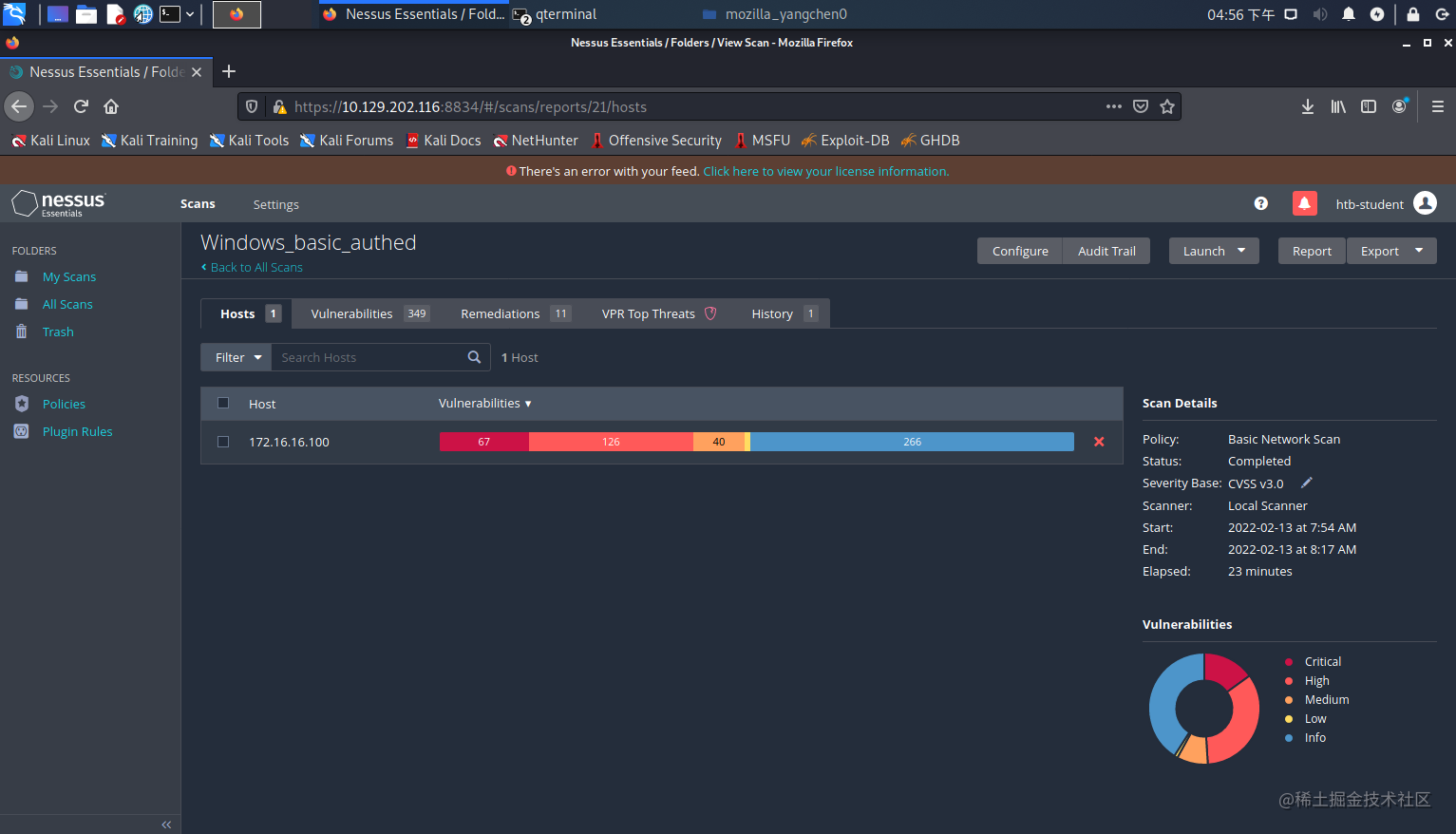Open the All Scans folder
Viewport: 1456px width, 834px height.
coord(67,305)
